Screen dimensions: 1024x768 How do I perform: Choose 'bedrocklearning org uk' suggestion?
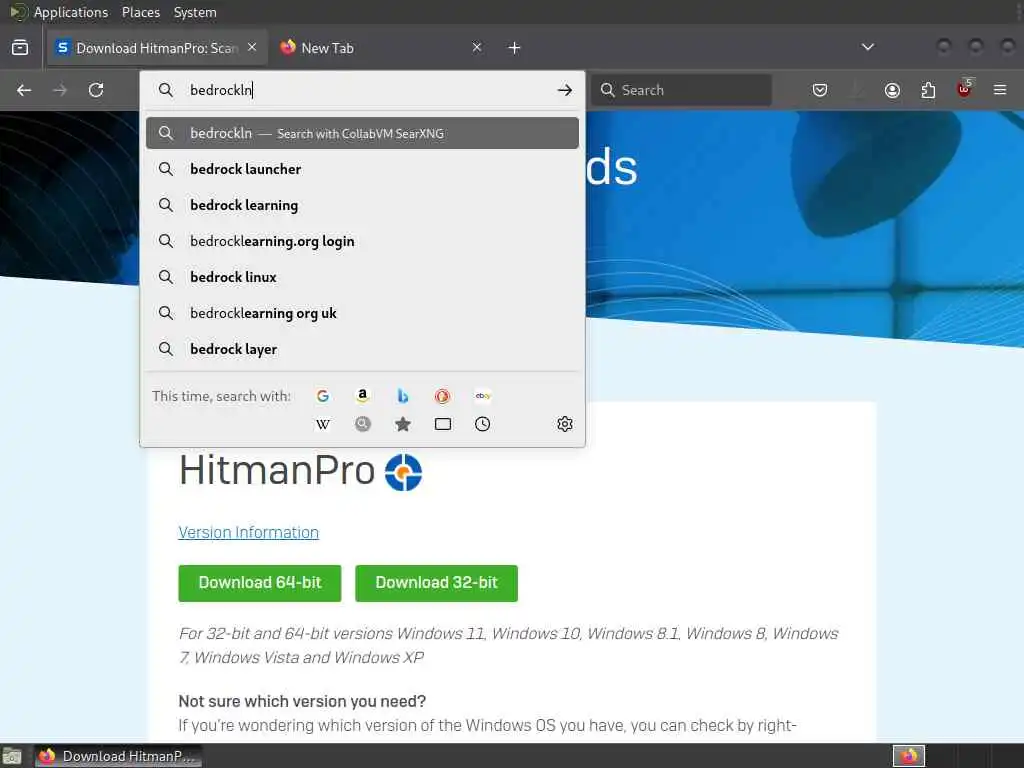click(x=362, y=313)
